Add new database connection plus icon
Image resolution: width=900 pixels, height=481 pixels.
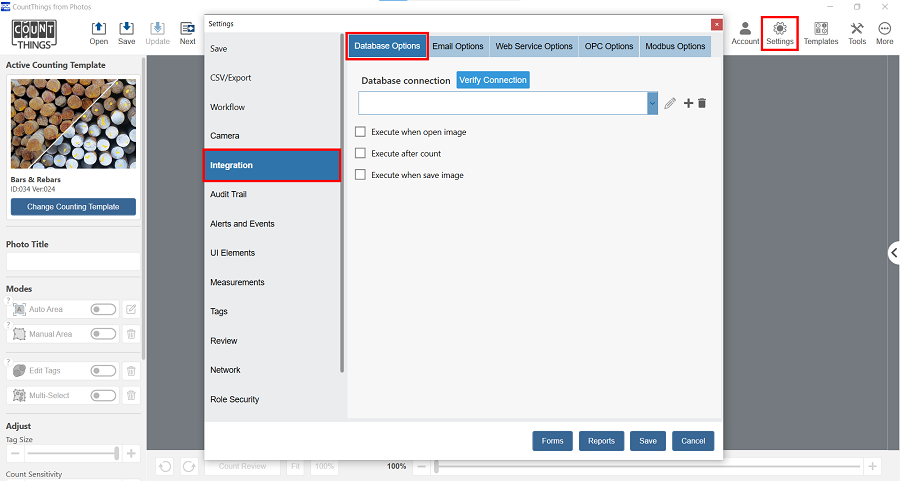688,103
